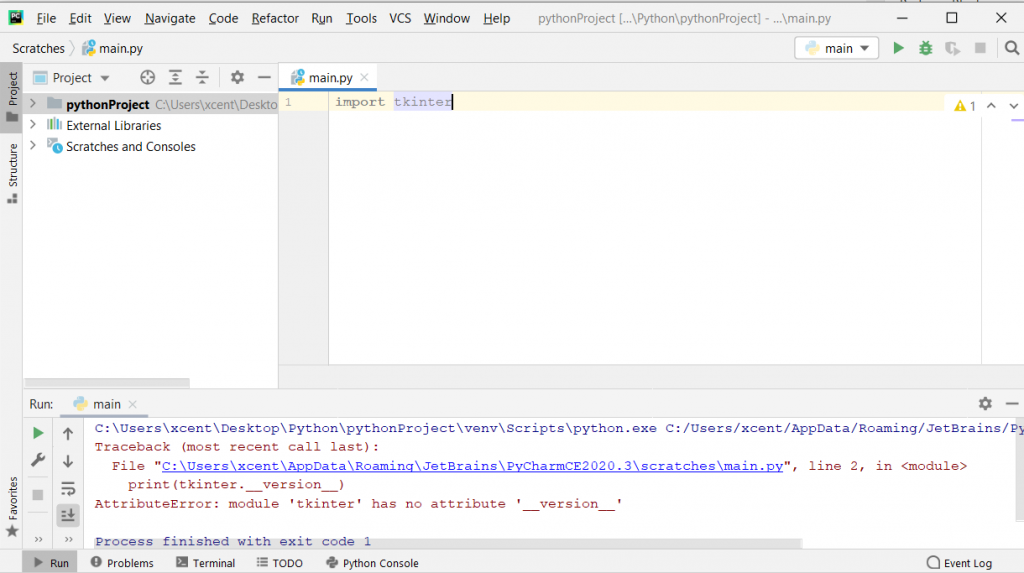
Task: Open the Code menu
Action: (223, 18)
